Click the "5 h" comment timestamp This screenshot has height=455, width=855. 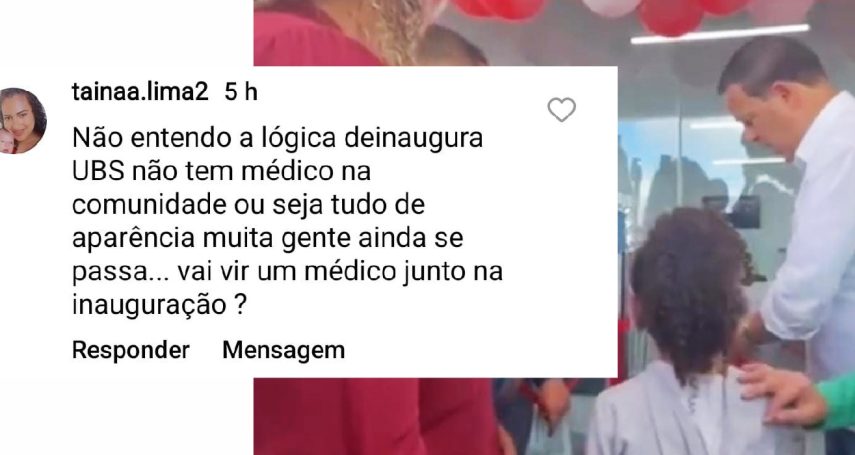[x=240, y=92]
